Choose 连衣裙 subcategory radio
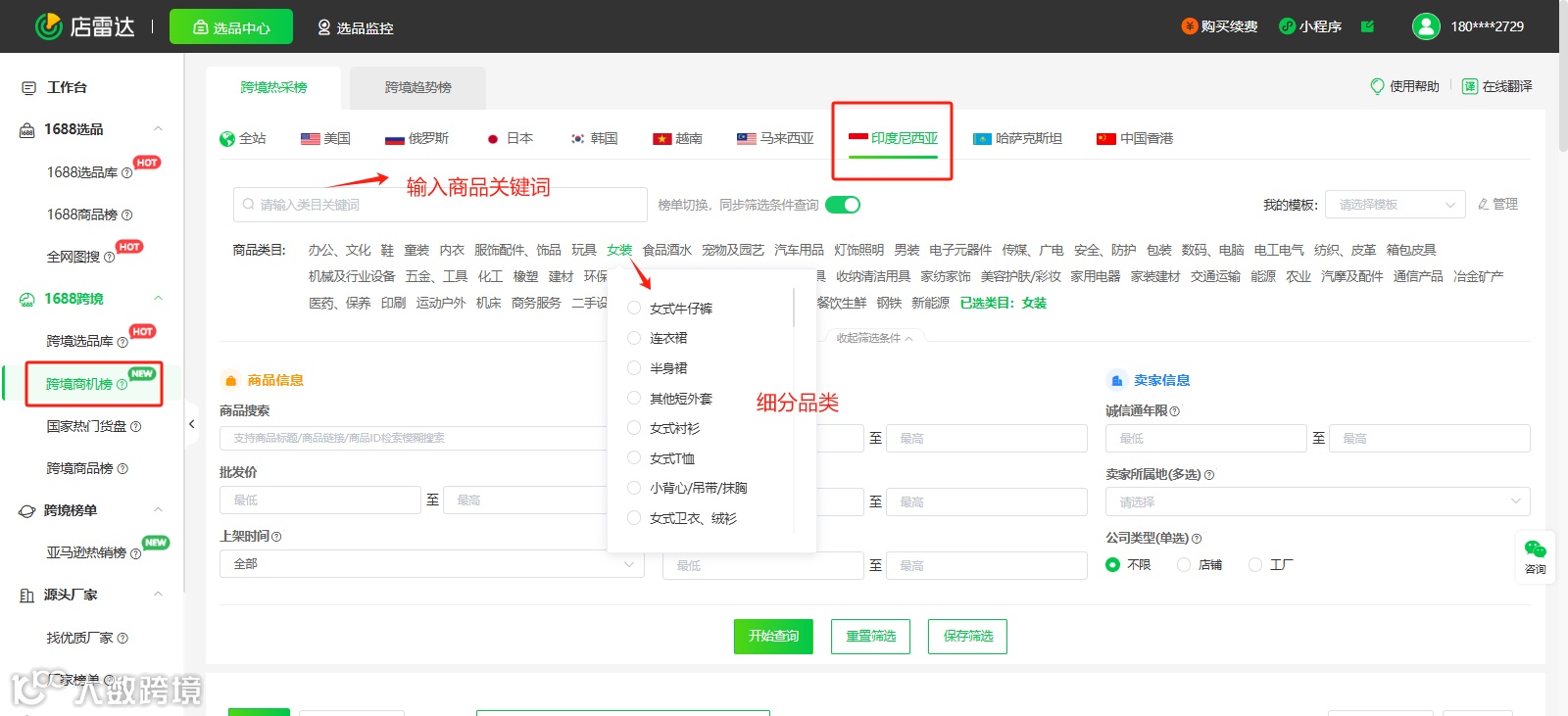This screenshot has width=1568, height=716. click(634, 338)
